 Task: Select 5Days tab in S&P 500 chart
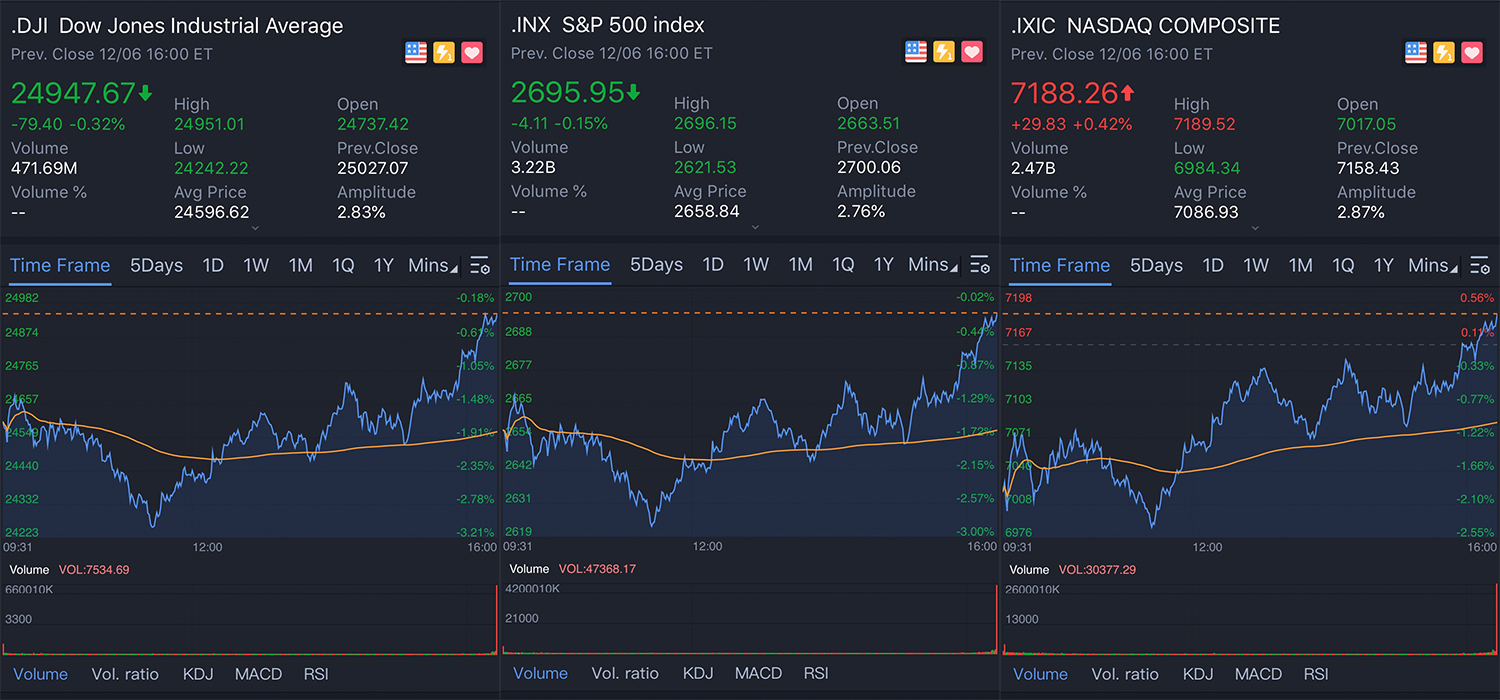pyautogui.click(x=657, y=264)
